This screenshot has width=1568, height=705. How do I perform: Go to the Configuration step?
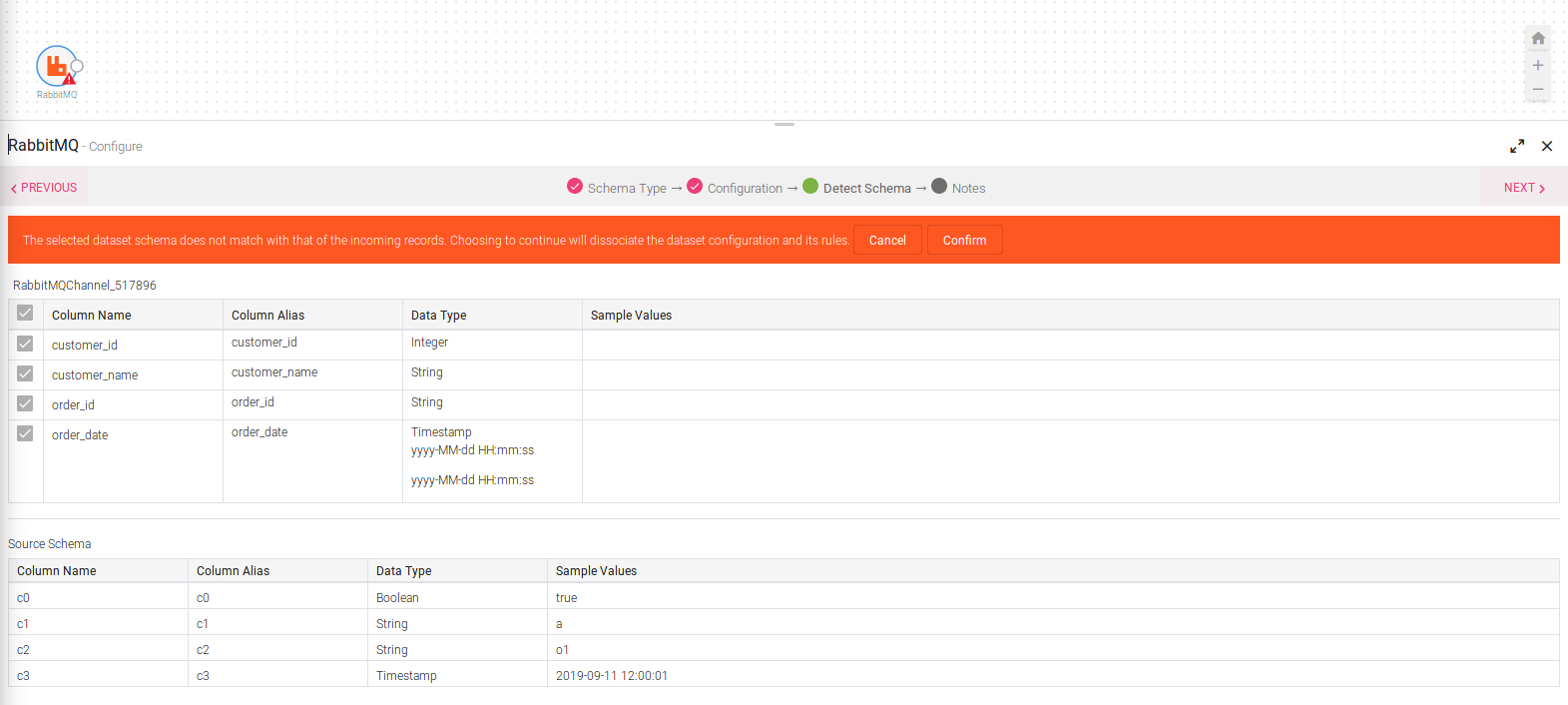click(x=745, y=188)
